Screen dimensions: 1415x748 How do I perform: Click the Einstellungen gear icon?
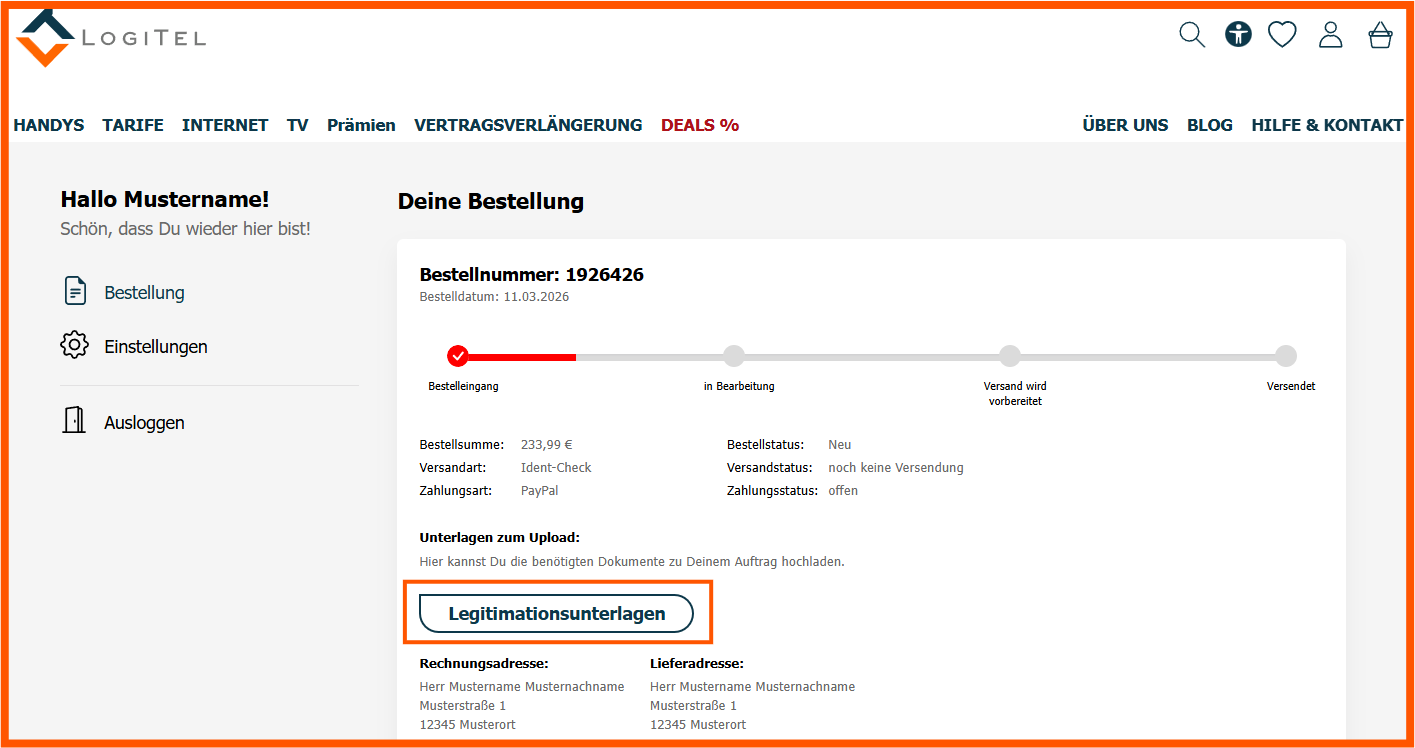pyautogui.click(x=74, y=346)
